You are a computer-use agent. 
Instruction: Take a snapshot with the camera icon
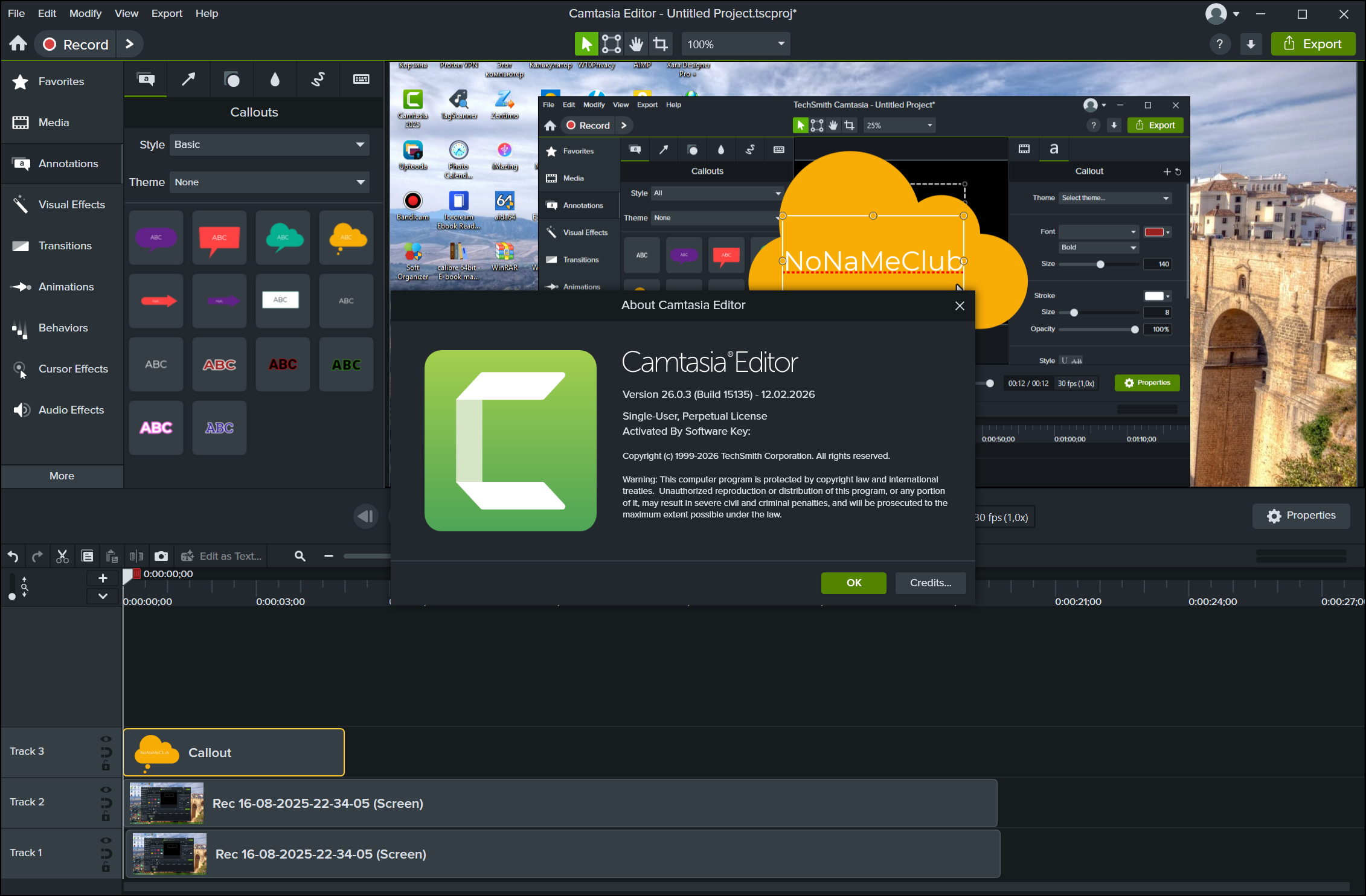pos(161,556)
